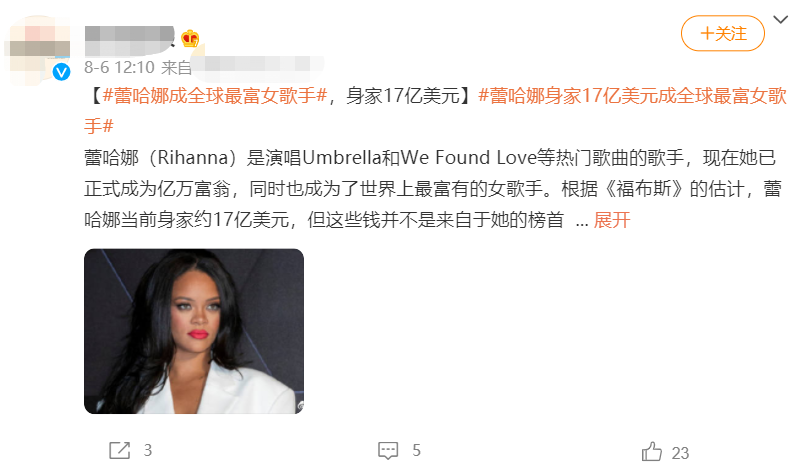Click the blue verified V badge
Viewport: 812px width, 476px height.
(62, 71)
